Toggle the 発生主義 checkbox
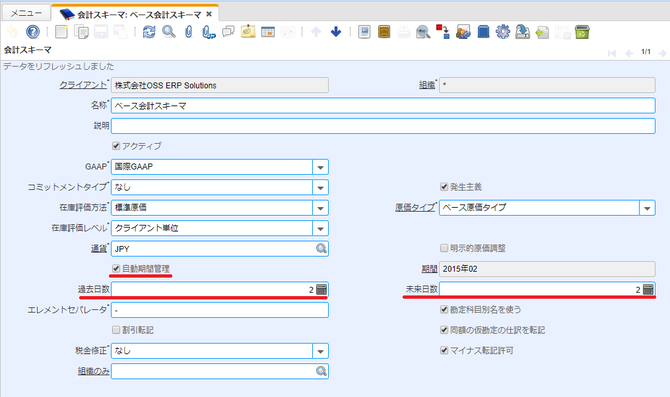 444,187
